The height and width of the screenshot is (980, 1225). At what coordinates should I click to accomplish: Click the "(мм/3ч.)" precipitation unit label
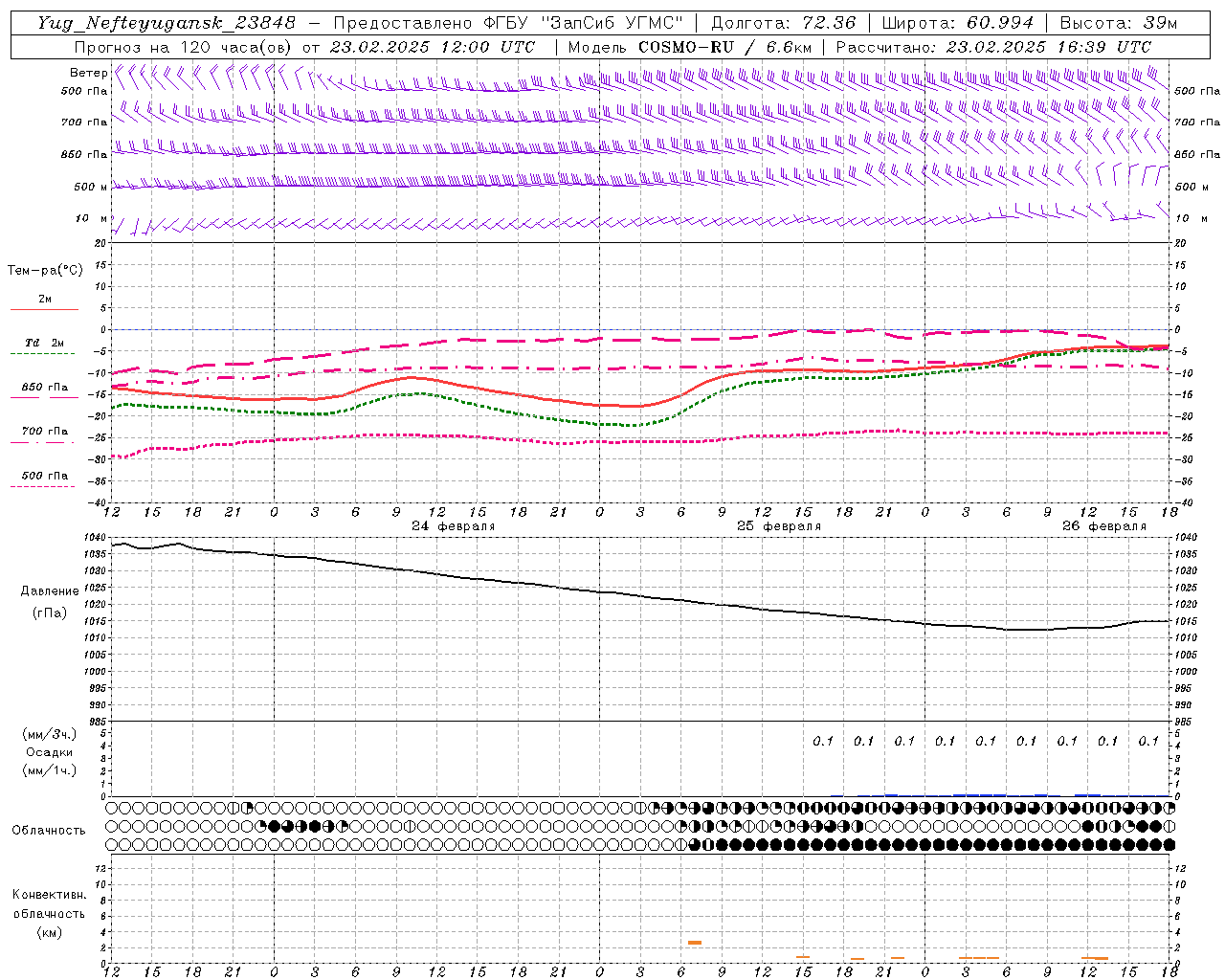(50, 734)
